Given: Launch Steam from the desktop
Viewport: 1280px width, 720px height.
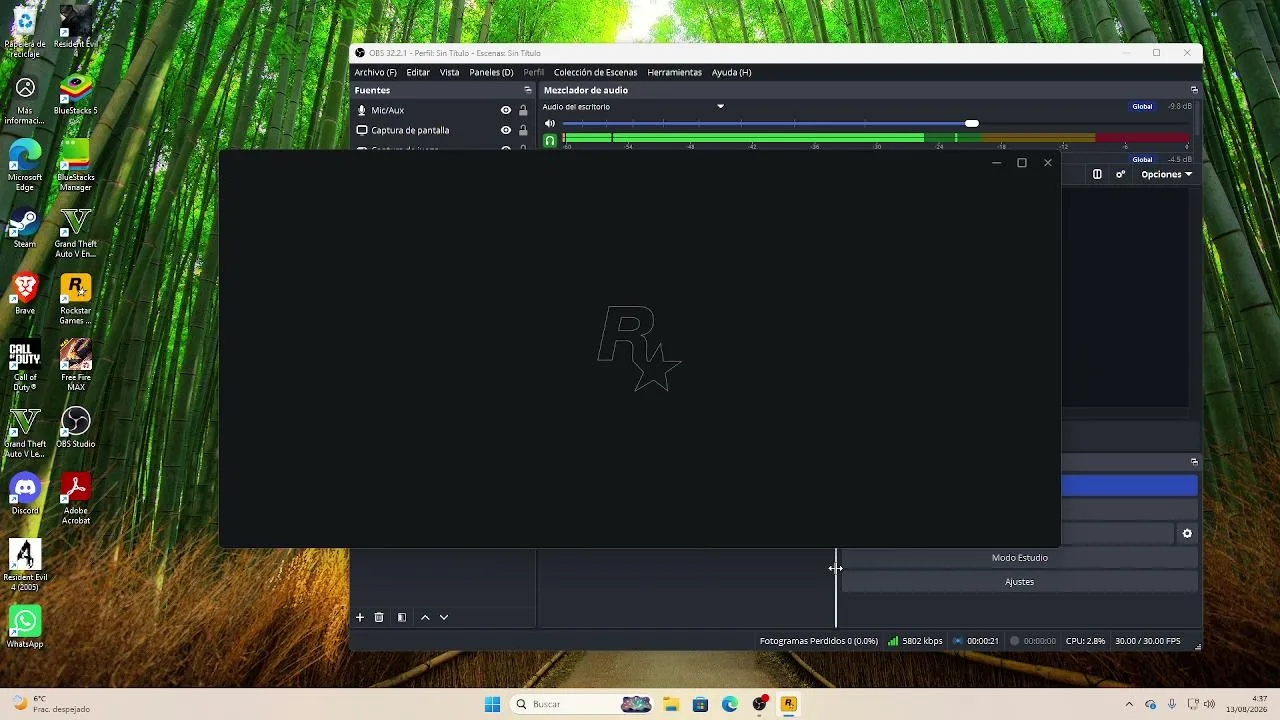Looking at the screenshot, I should pos(25,229).
